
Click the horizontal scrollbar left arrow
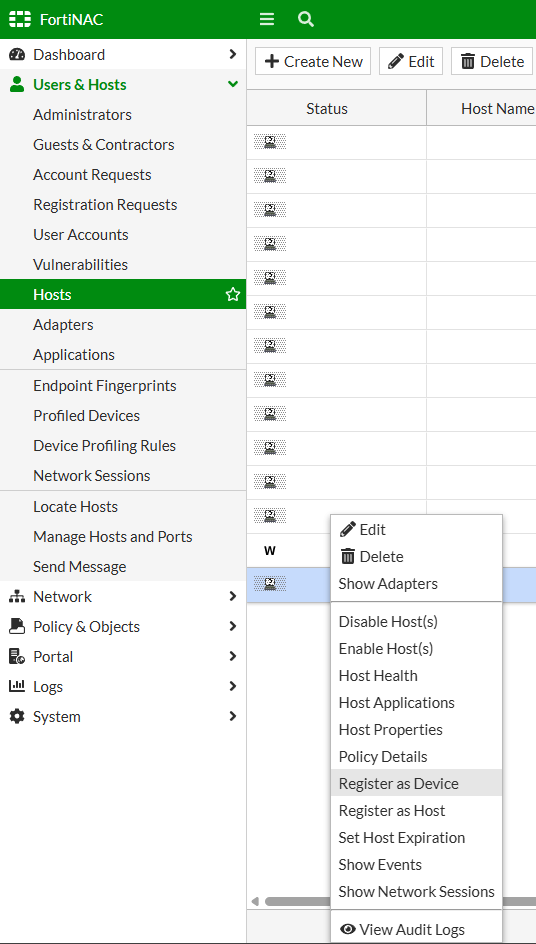pos(255,901)
